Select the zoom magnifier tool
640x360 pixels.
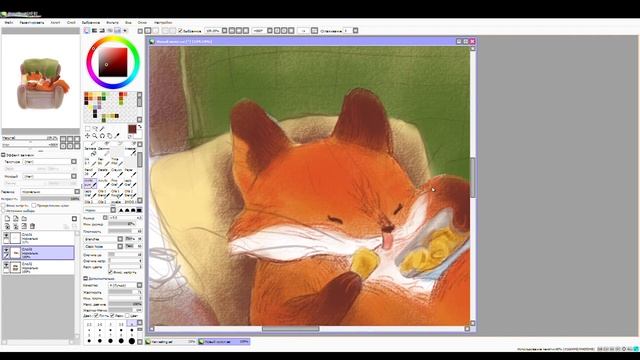pyautogui.click(x=95, y=136)
